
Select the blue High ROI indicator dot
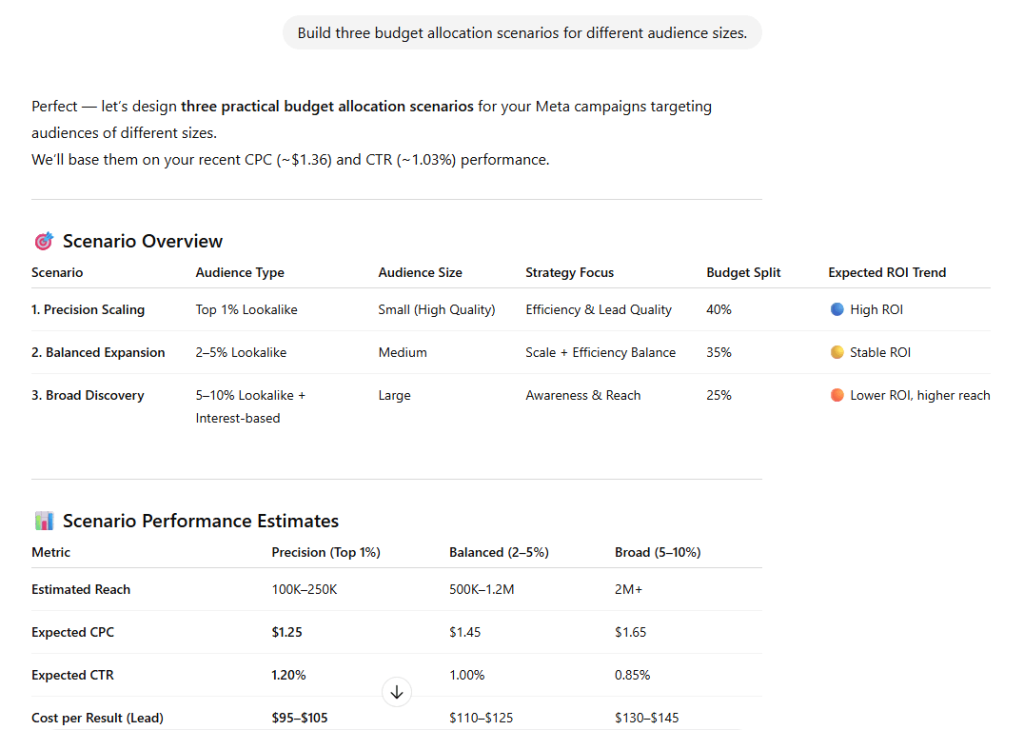tap(835, 309)
